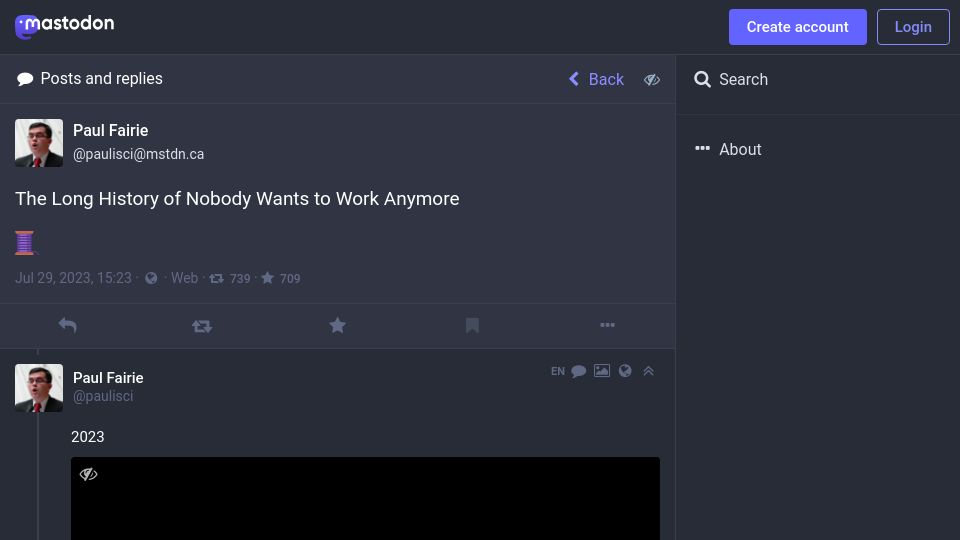Click the Web source label
Image resolution: width=960 pixels, height=540 pixels.
(184, 278)
